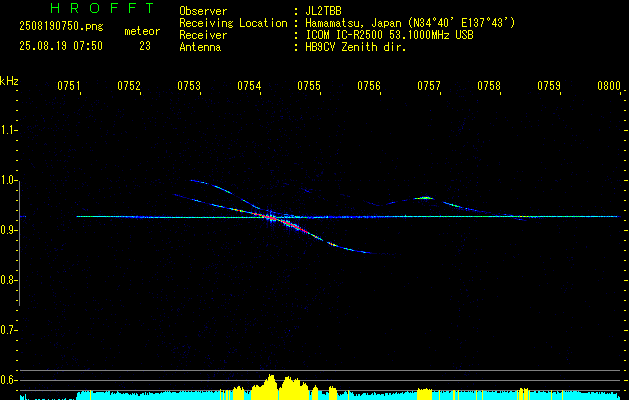
Task: Click the 0757 time marker
Action: pyautogui.click(x=429, y=86)
